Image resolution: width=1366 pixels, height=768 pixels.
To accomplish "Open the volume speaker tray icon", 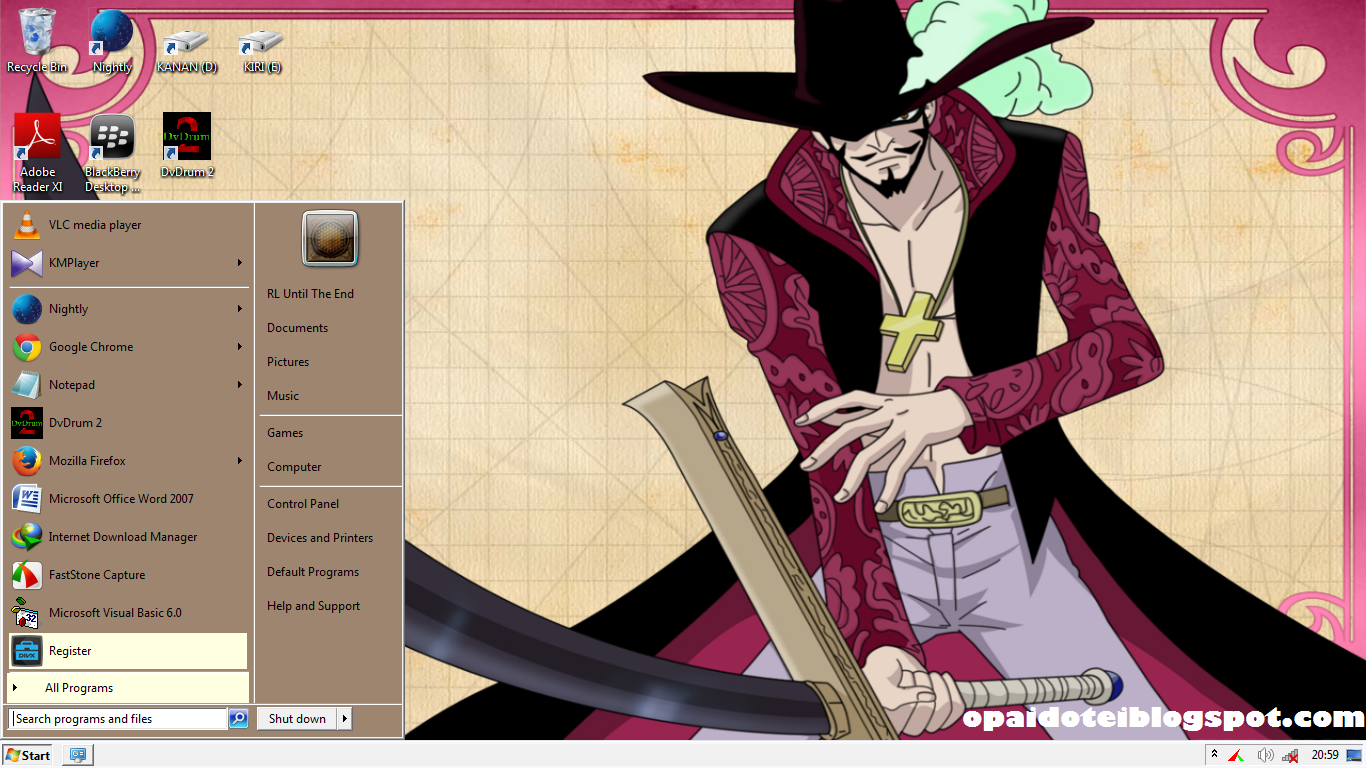I will (1265, 755).
